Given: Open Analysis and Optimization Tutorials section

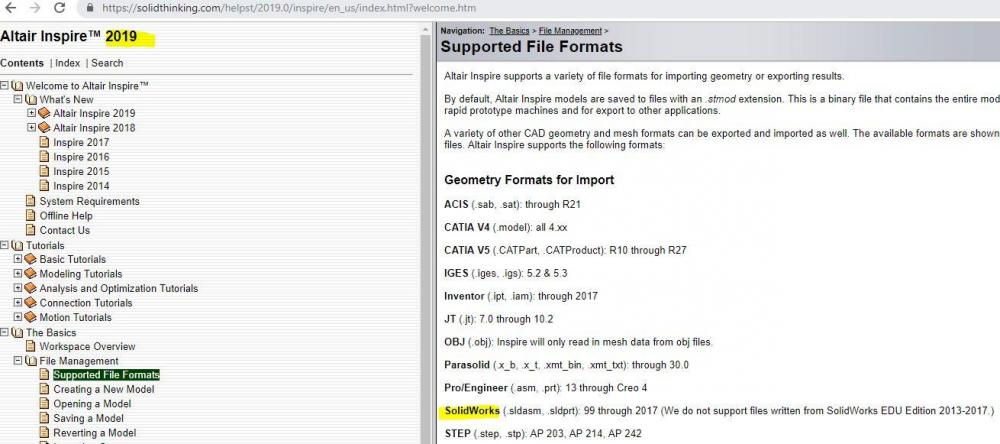Looking at the screenshot, I should [119, 288].
